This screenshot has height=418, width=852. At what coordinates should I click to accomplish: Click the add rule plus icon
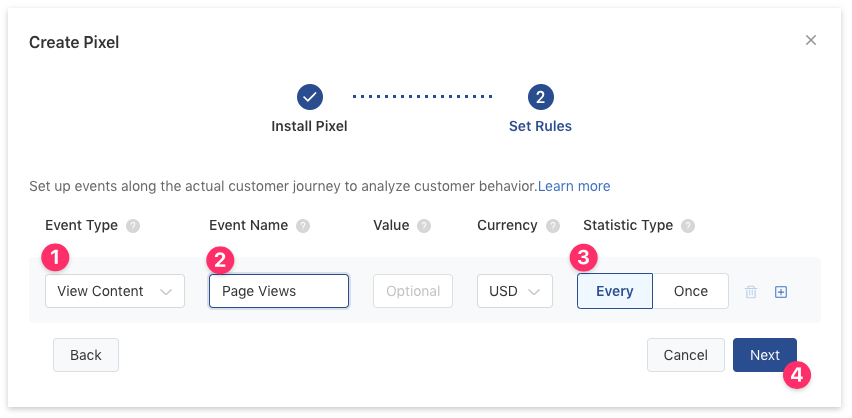point(781,292)
